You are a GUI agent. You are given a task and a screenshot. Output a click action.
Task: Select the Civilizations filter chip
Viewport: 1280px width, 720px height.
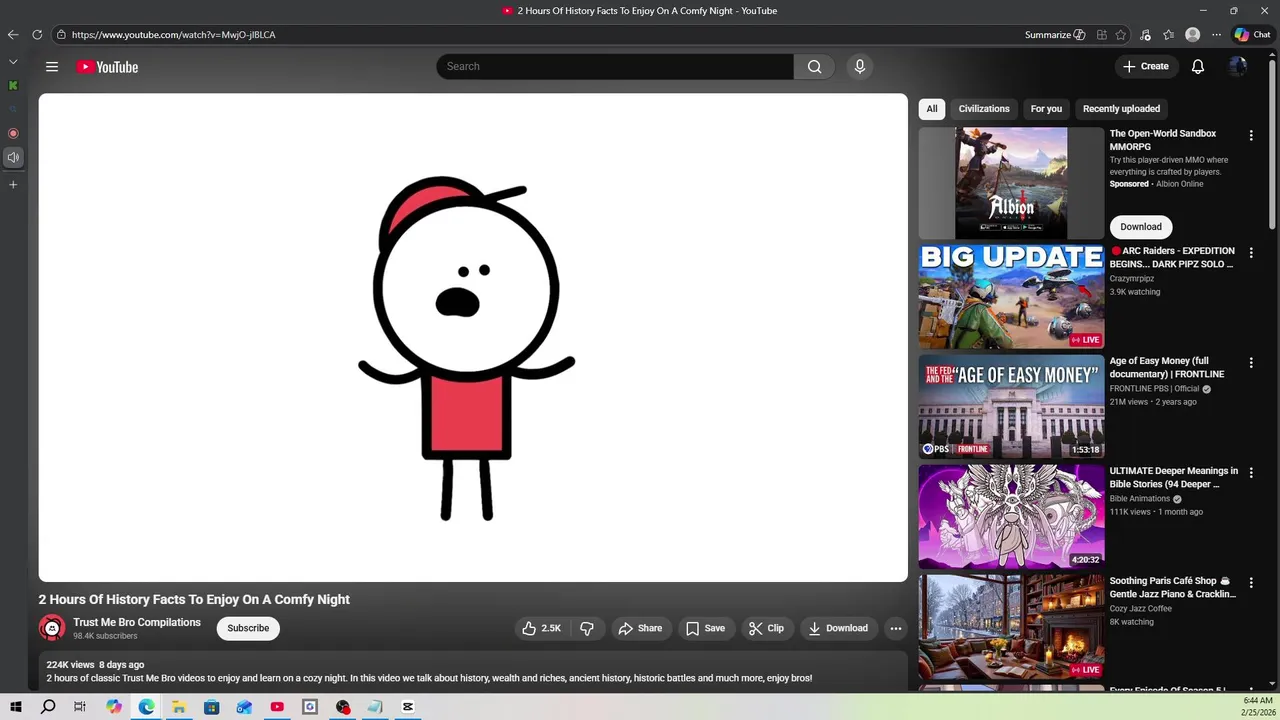984,109
